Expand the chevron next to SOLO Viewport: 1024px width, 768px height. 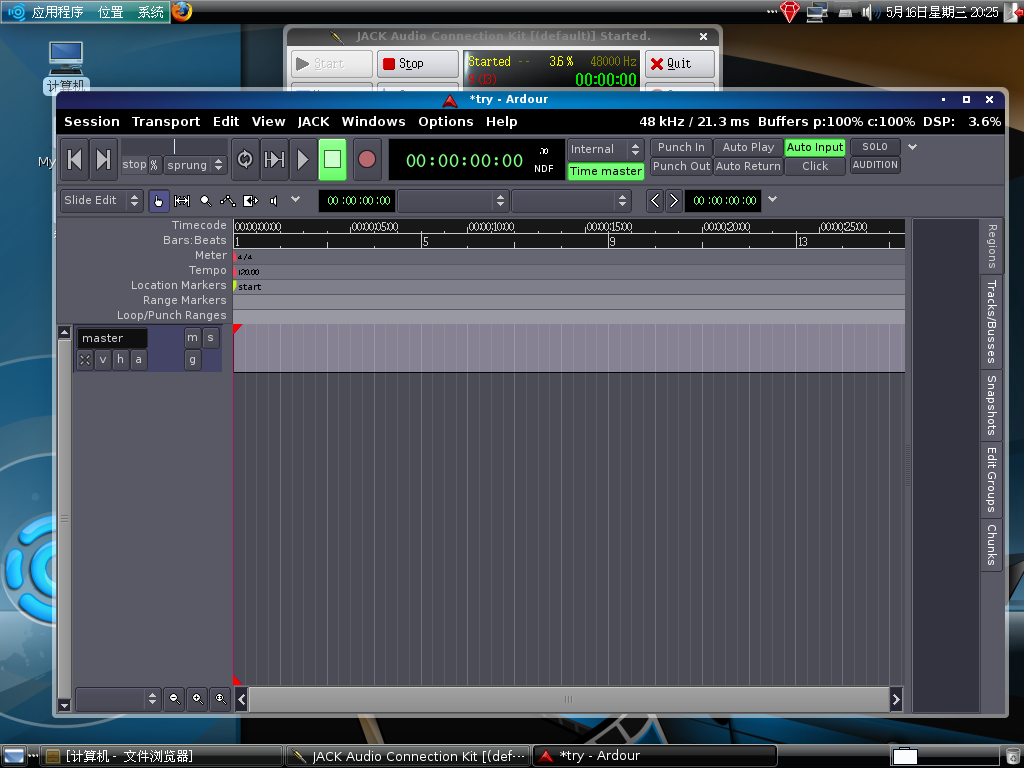[x=912, y=147]
